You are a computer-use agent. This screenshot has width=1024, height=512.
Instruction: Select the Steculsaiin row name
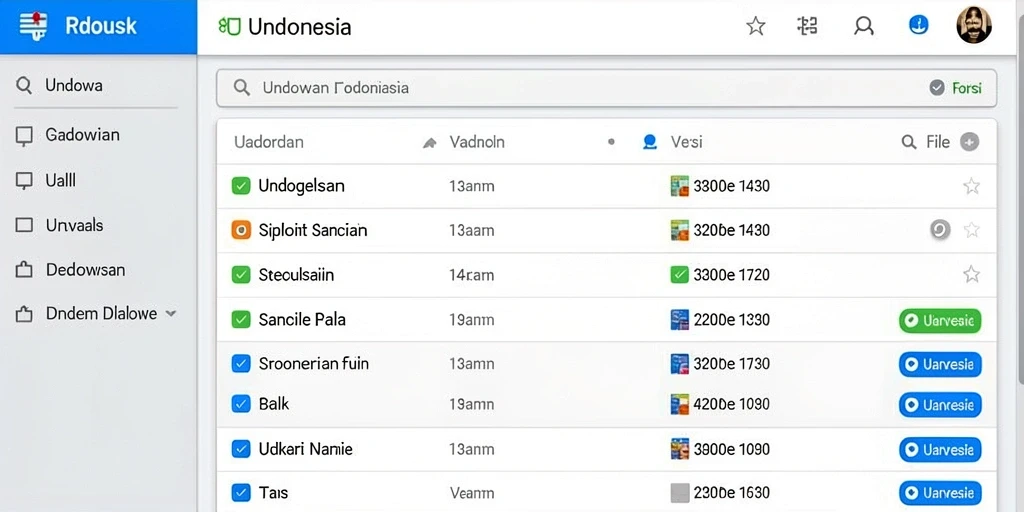pos(296,275)
